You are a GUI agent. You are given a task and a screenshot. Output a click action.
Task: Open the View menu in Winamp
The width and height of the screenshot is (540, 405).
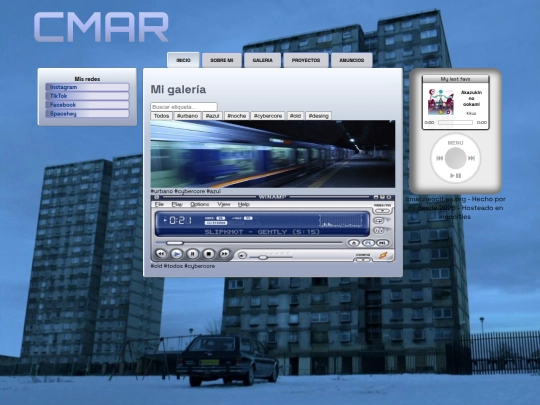tap(224, 204)
